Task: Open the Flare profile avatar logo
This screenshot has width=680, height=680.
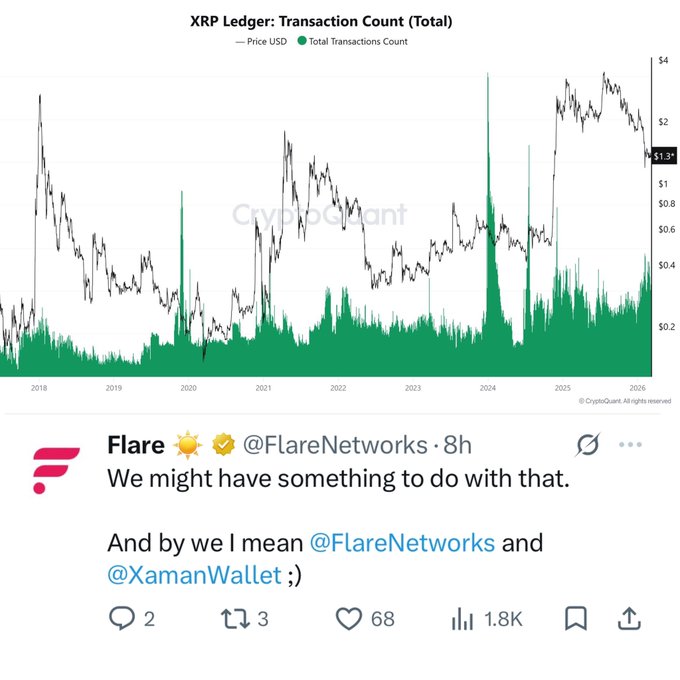Action: pyautogui.click(x=56, y=469)
